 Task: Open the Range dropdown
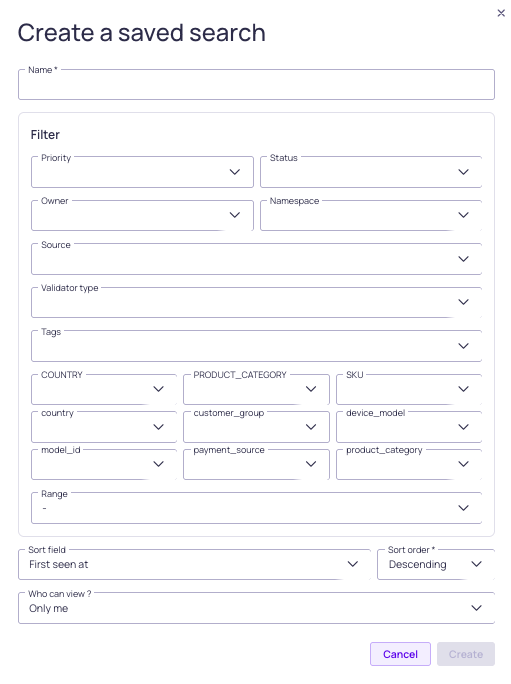point(257,508)
